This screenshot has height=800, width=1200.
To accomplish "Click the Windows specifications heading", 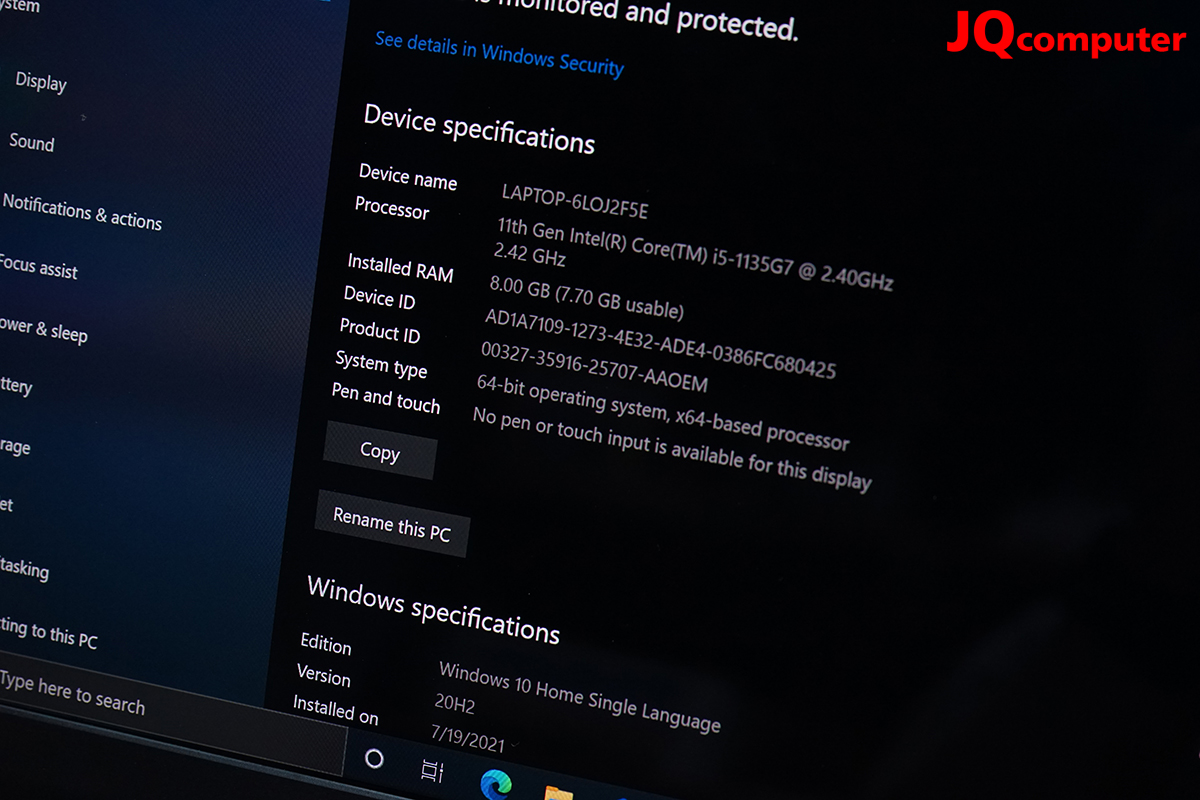I will tap(433, 609).
